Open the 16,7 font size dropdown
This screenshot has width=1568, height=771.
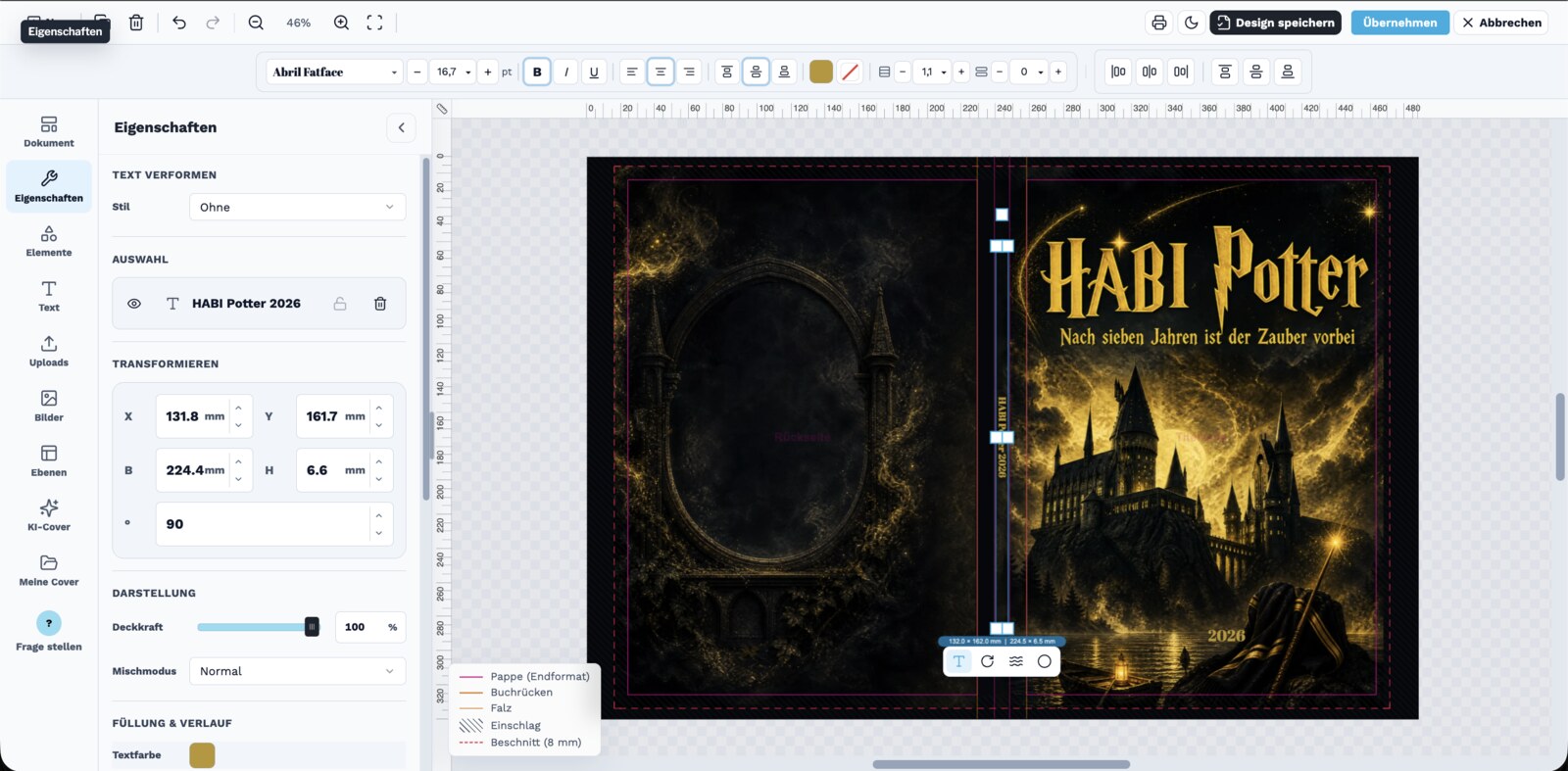click(454, 72)
